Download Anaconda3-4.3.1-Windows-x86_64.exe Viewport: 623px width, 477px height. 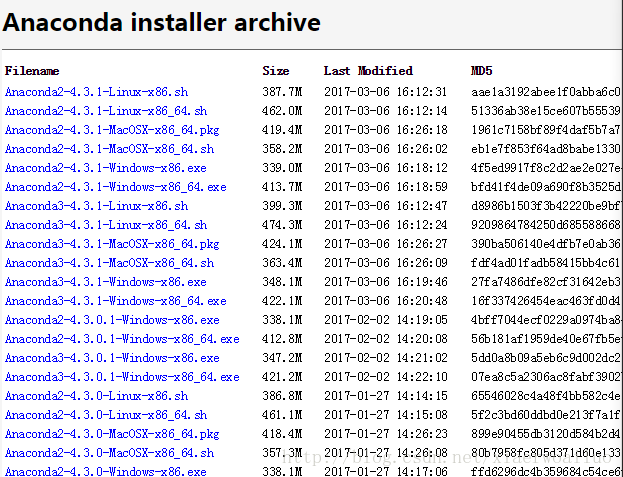(116, 301)
